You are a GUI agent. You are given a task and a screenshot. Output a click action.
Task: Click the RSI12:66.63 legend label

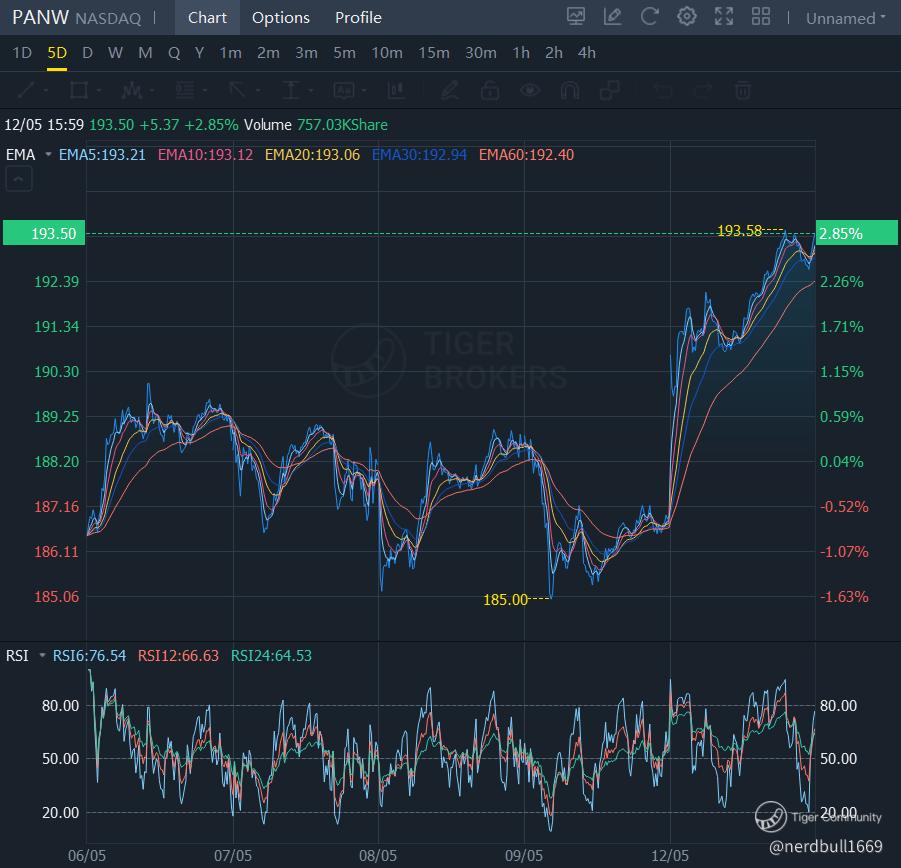click(178, 655)
